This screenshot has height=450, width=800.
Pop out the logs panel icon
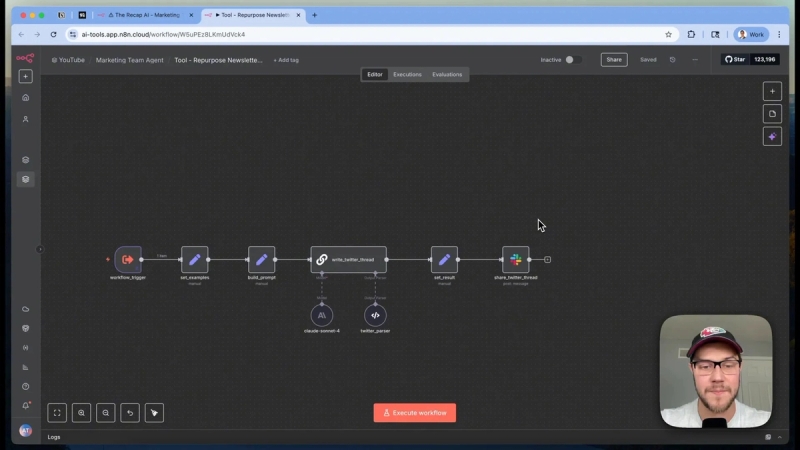(768, 437)
